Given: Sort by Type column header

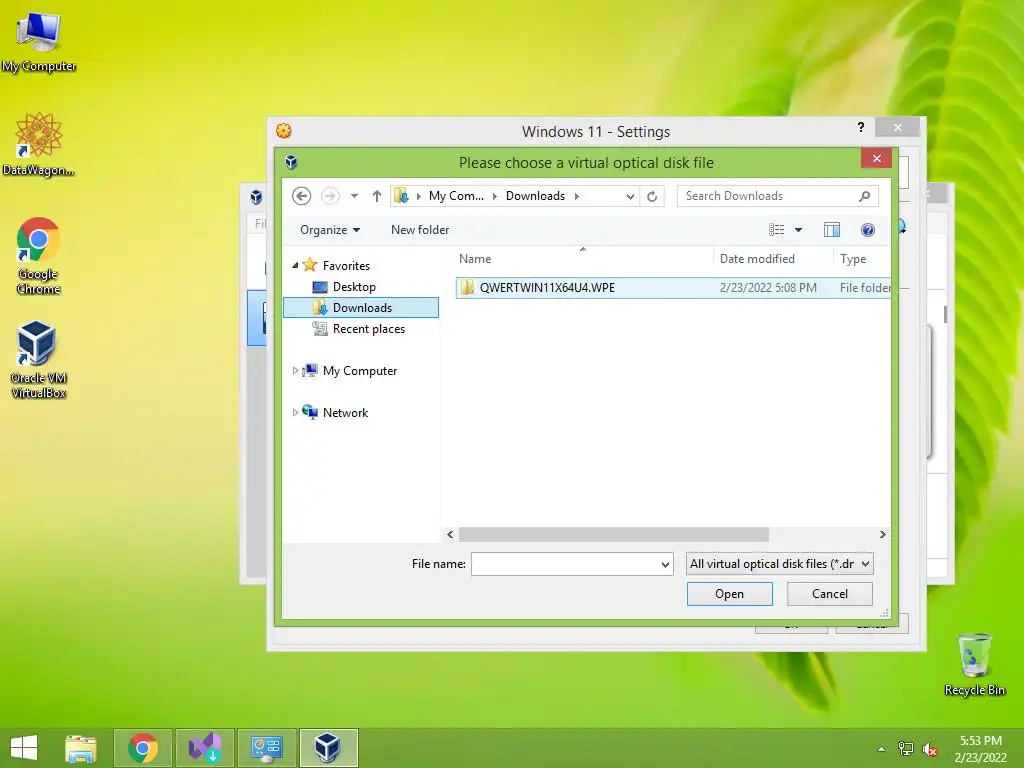Looking at the screenshot, I should click(853, 259).
